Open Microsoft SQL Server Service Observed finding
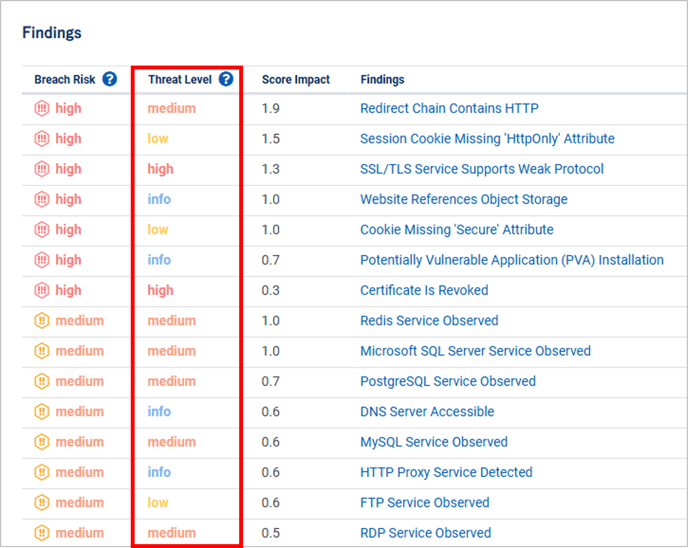 [475, 351]
